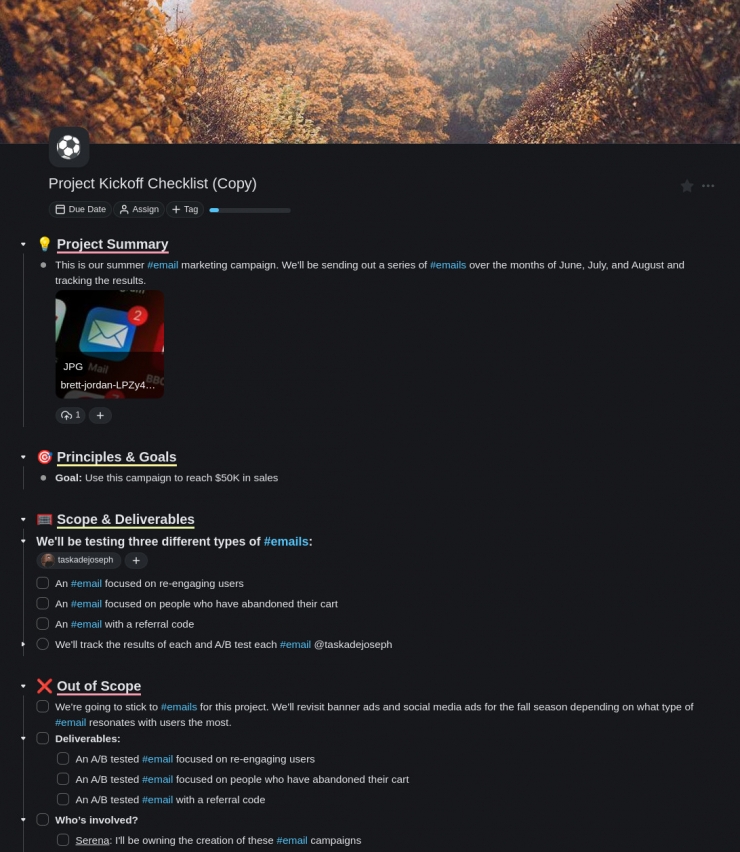Add assignee with plus next to taskadejoseph
The width and height of the screenshot is (740, 852).
[136, 560]
